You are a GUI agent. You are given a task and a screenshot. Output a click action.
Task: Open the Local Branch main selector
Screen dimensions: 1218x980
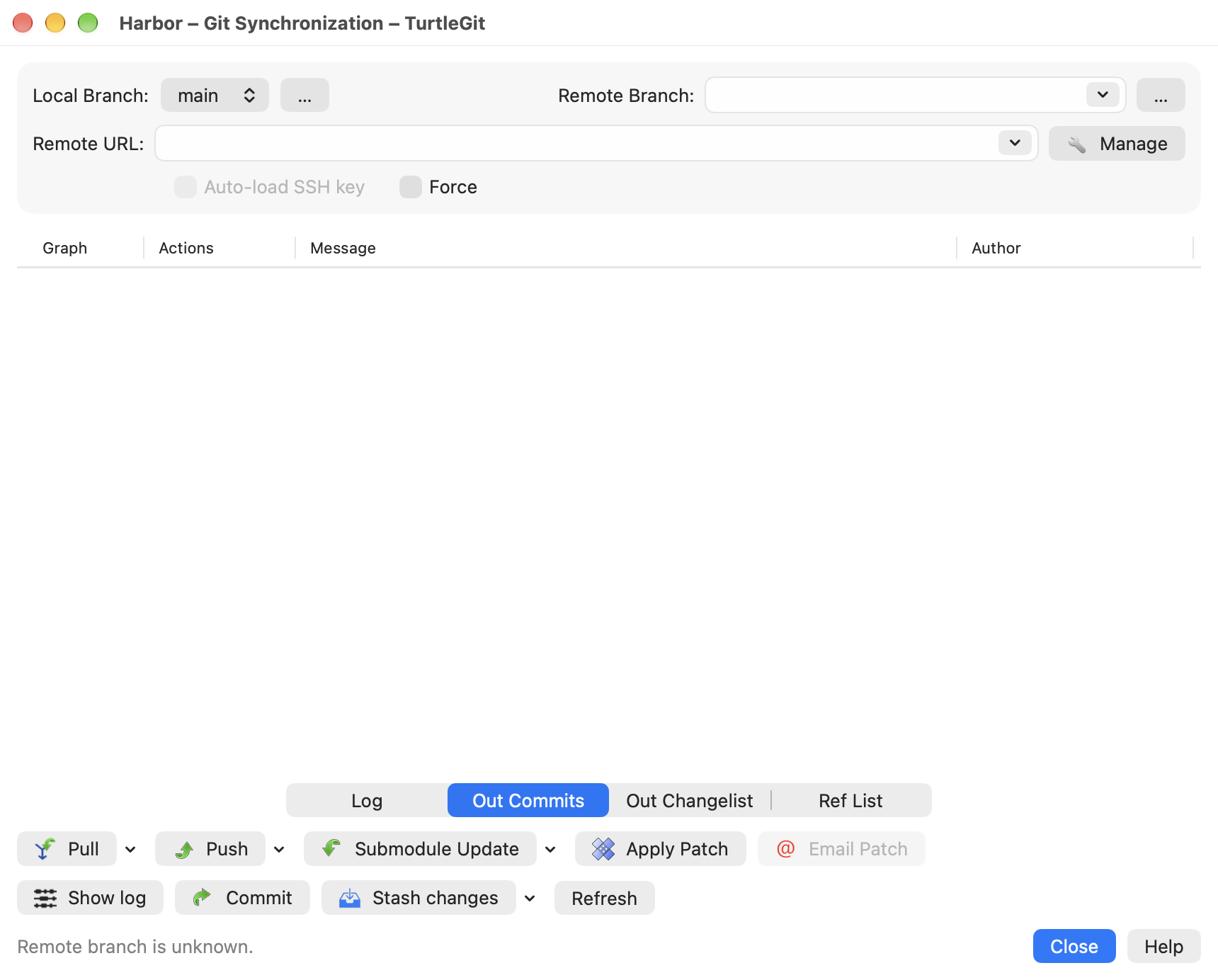click(215, 95)
